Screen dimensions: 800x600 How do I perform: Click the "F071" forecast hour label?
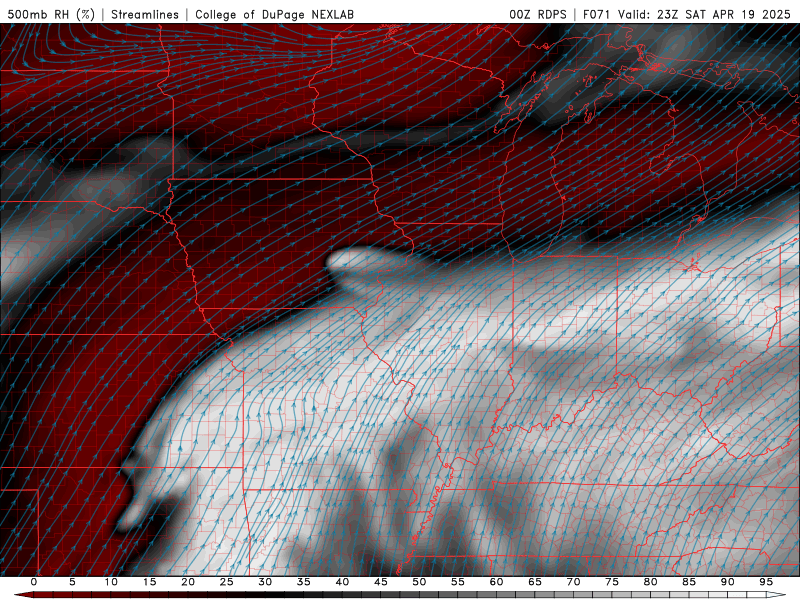pos(597,14)
